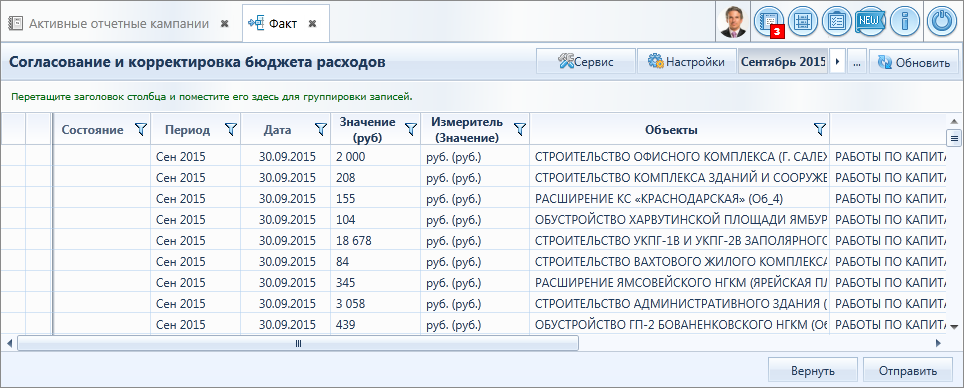The image size is (964, 388).
Task: Click the NEW icon in top toolbar
Action: pyautogui.click(x=870, y=22)
